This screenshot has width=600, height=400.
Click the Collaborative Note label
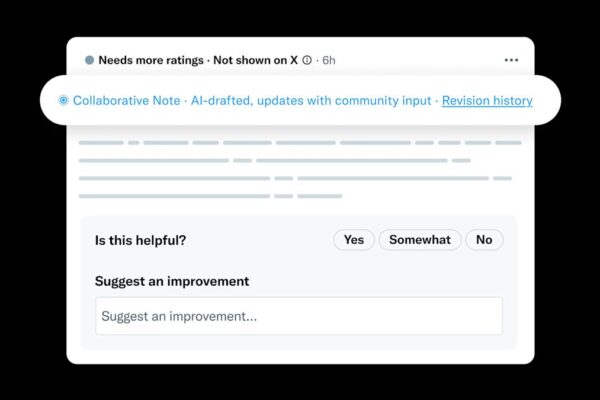point(127,101)
